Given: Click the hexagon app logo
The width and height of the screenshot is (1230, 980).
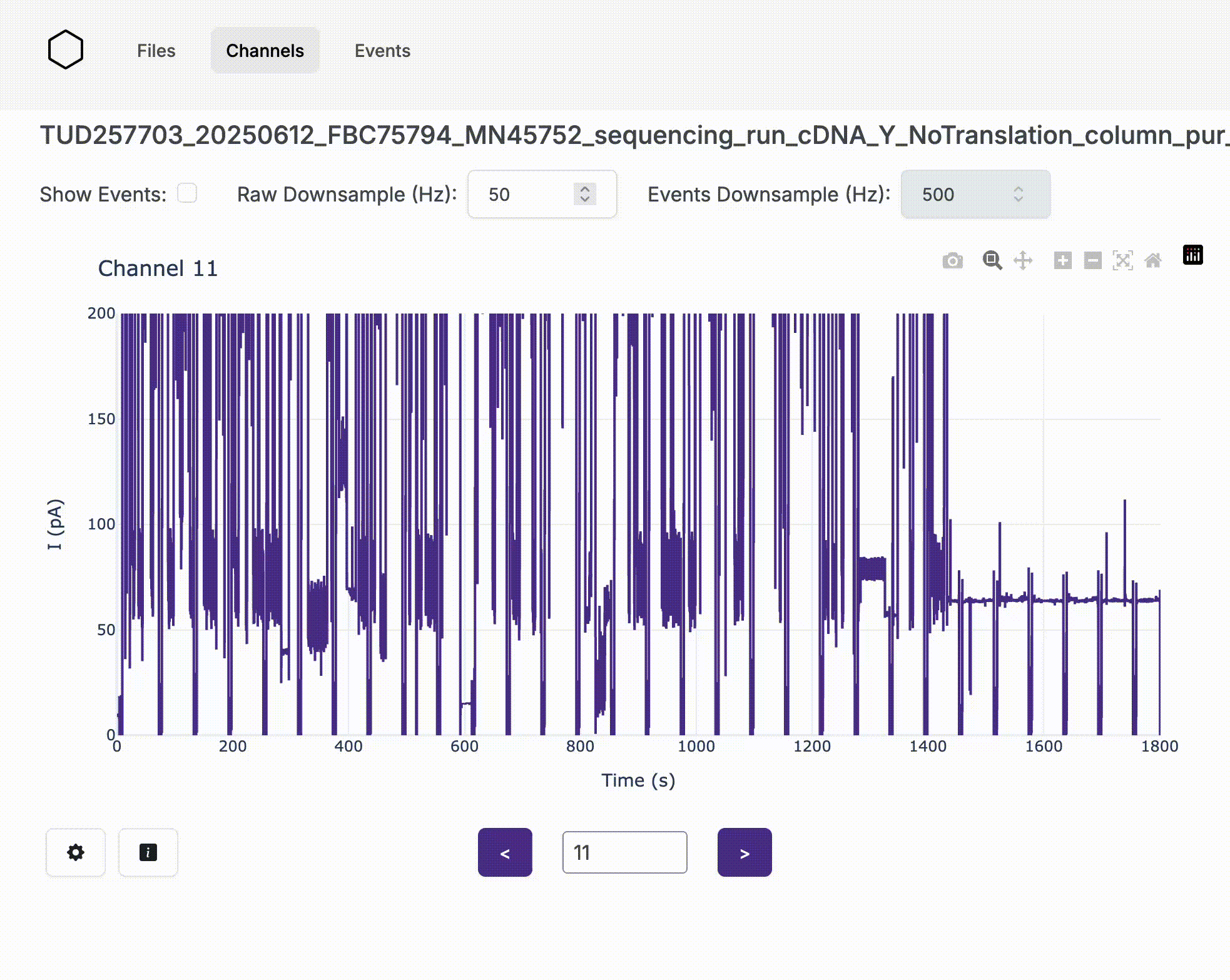Looking at the screenshot, I should 66,50.
